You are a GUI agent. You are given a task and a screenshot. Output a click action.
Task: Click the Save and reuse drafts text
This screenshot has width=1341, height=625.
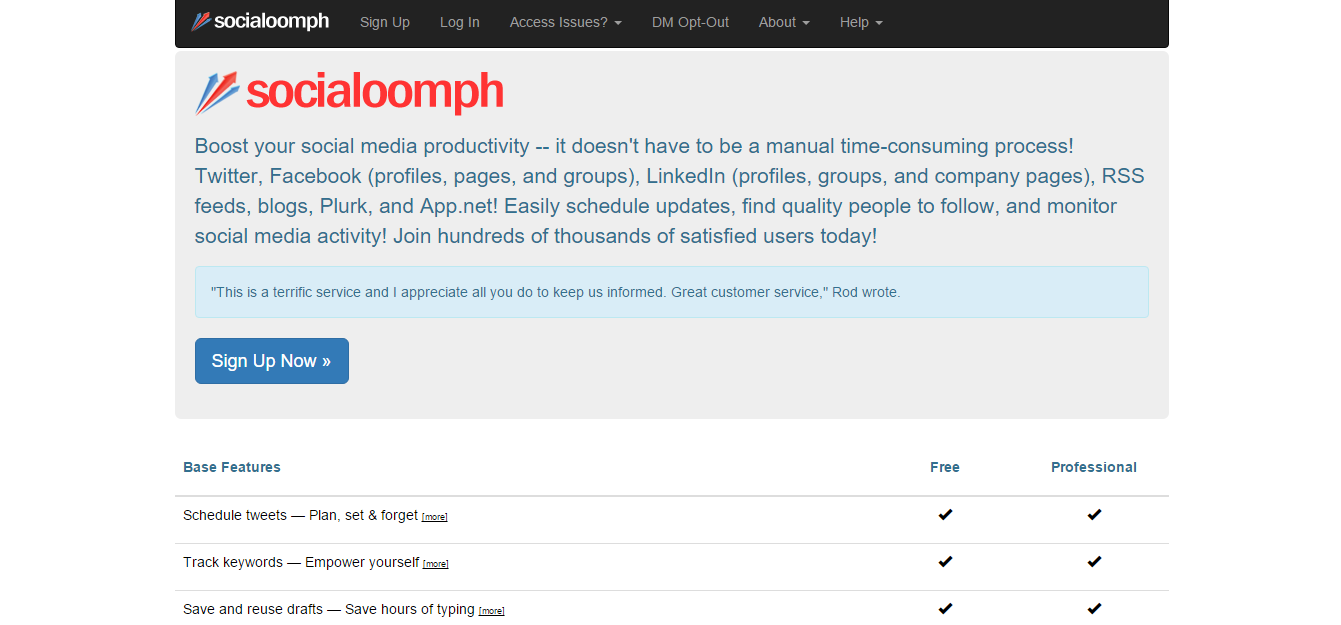click(x=330, y=609)
